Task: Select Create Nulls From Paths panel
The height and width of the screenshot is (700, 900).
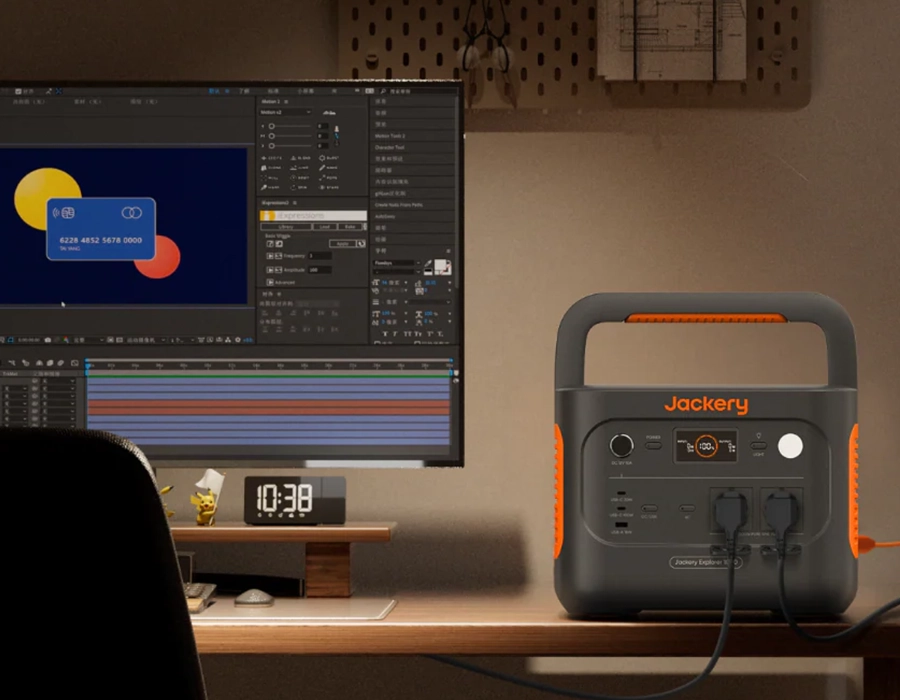Action: pyautogui.click(x=398, y=205)
